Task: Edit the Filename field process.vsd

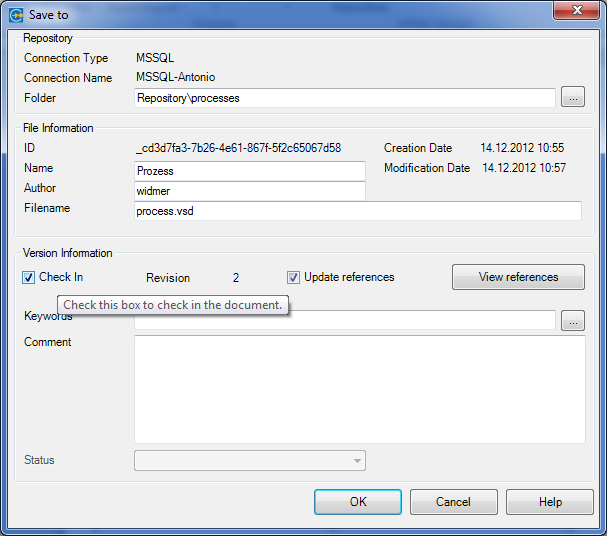Action: click(x=358, y=211)
